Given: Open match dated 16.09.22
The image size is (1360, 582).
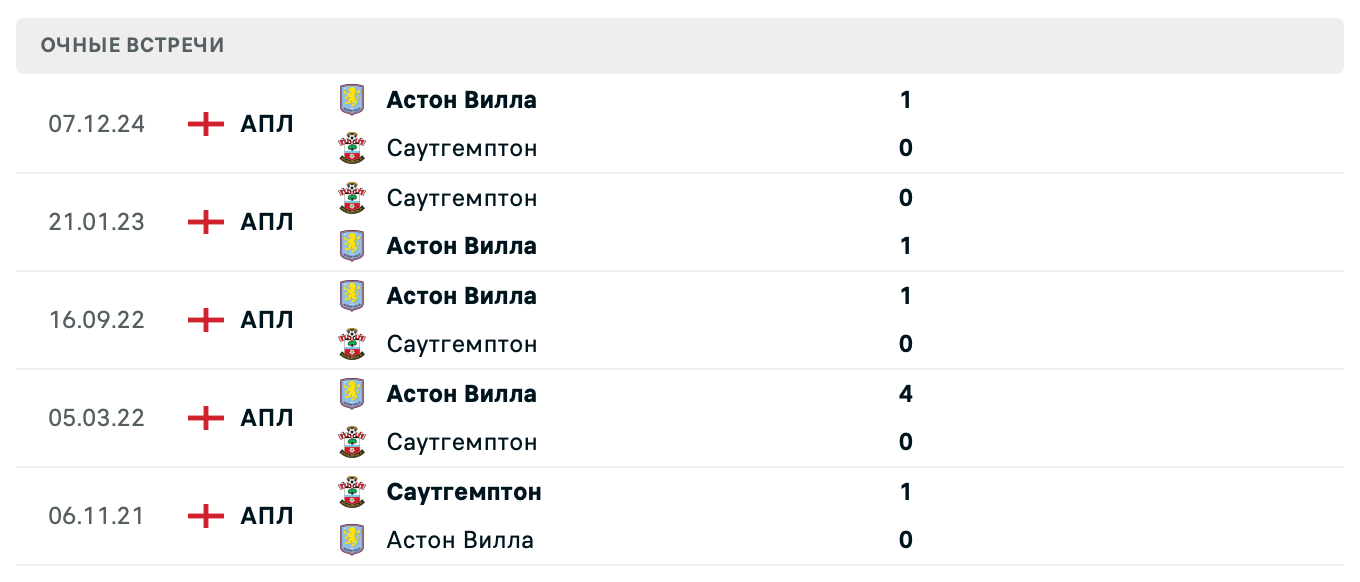Looking at the screenshot, I should [96, 320].
